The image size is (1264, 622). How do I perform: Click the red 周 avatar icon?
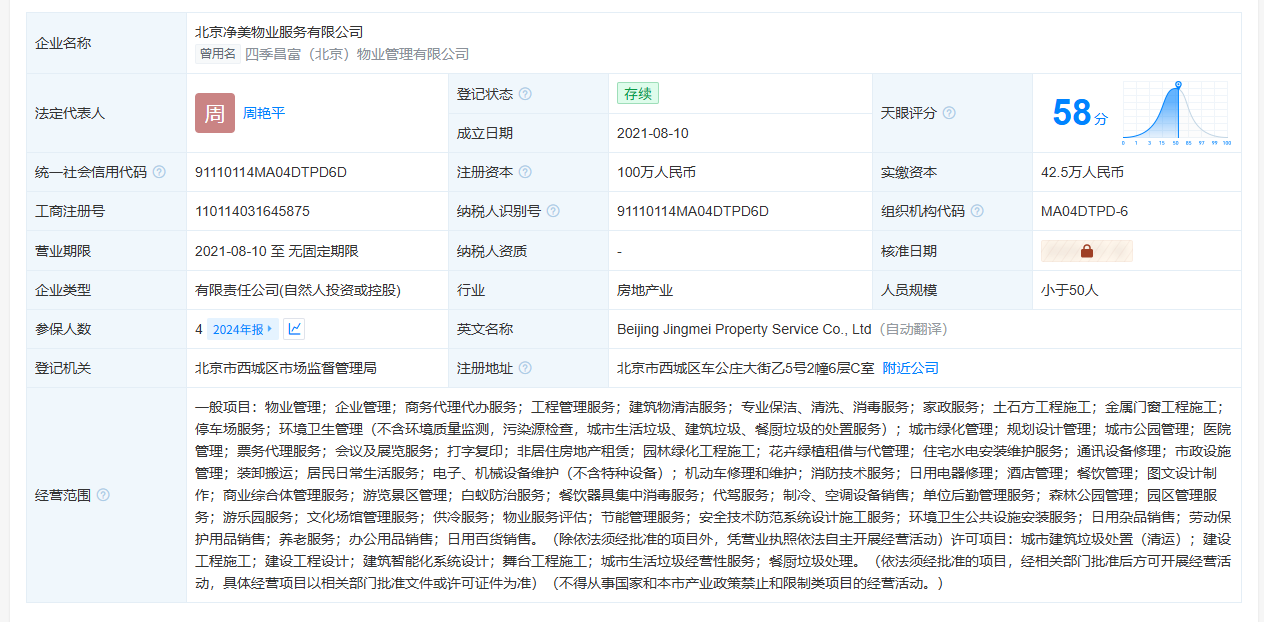215,113
